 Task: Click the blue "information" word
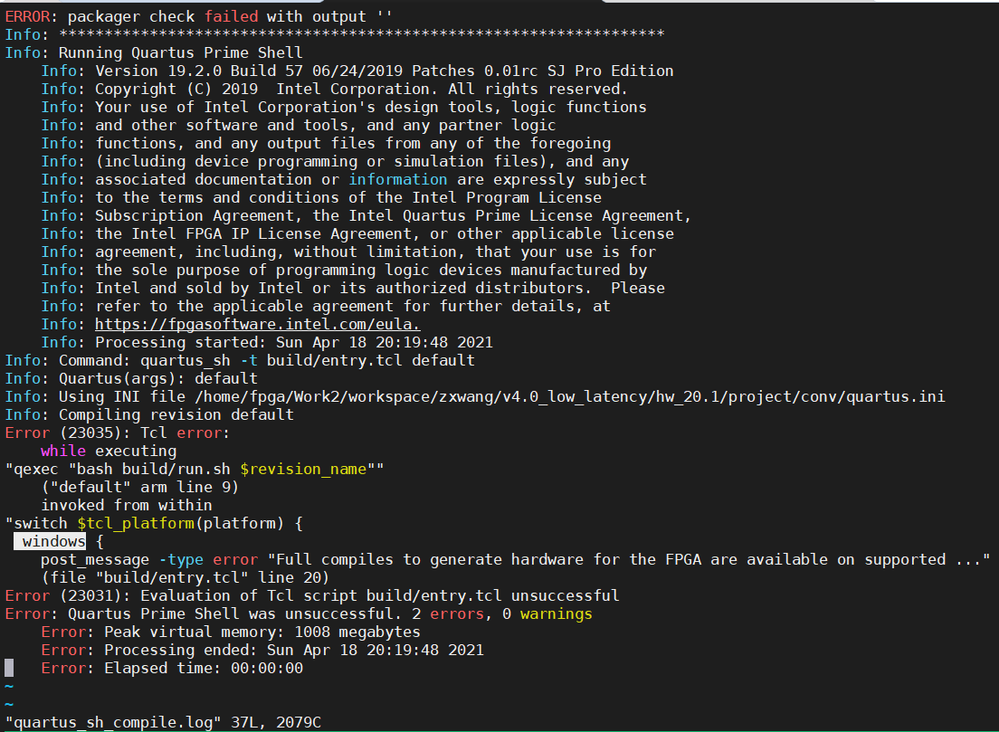tap(398, 180)
